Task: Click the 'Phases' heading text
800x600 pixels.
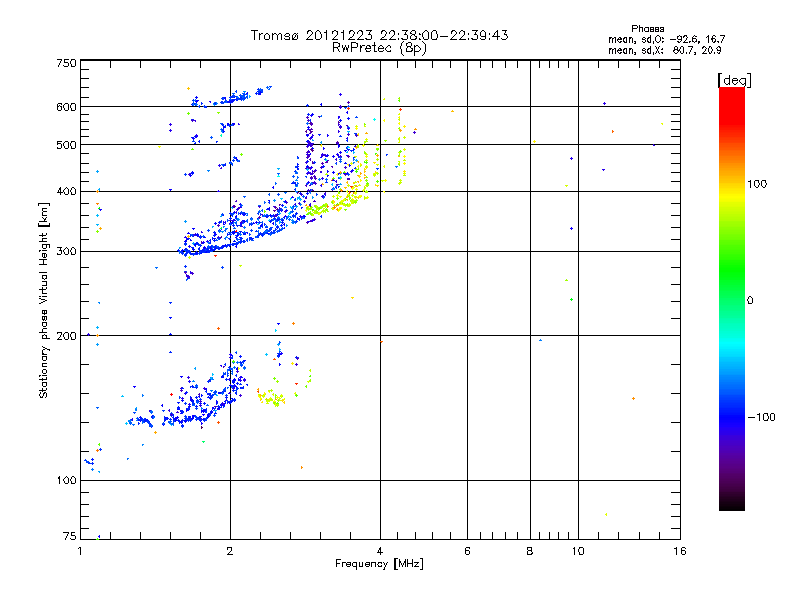Action: (x=647, y=29)
